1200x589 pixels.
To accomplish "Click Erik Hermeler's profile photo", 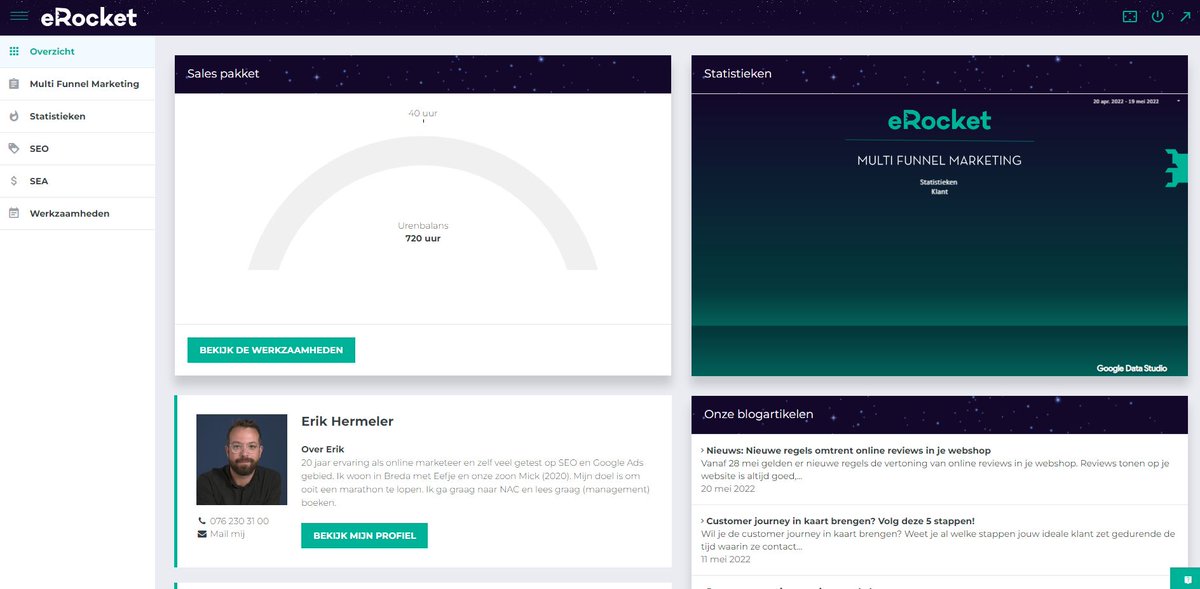I will (x=241, y=460).
